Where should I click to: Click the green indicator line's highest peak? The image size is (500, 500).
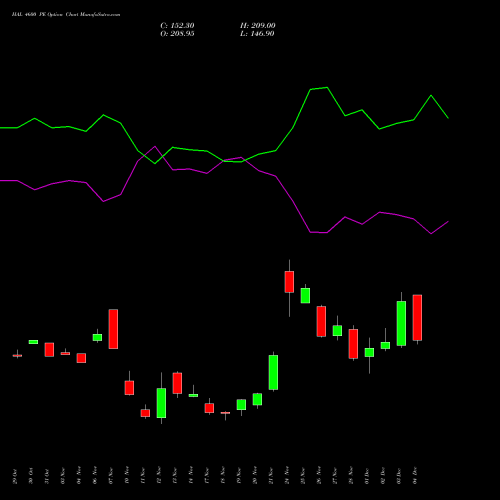point(327,88)
